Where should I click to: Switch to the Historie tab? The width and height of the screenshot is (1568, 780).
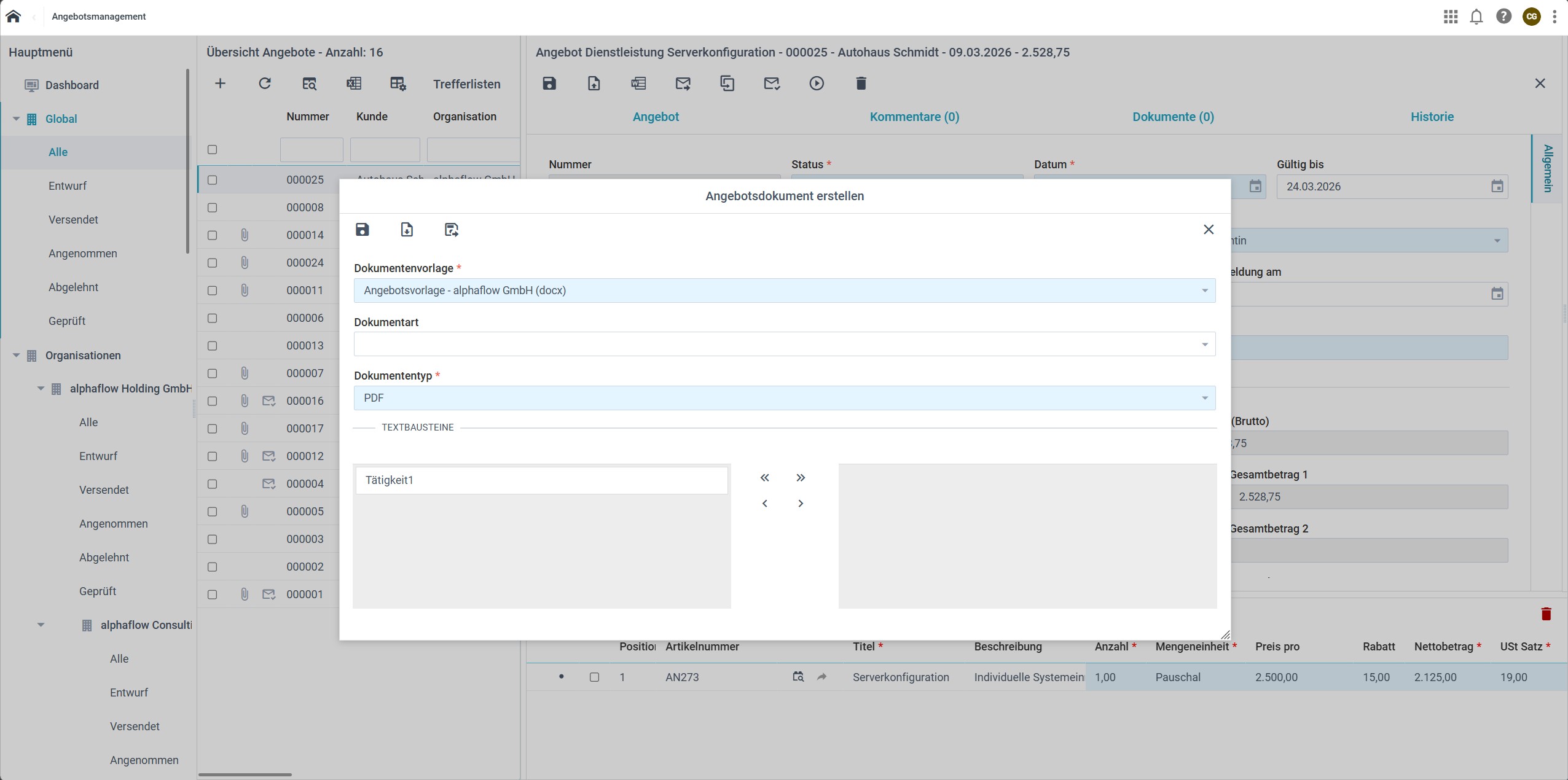pyautogui.click(x=1432, y=117)
